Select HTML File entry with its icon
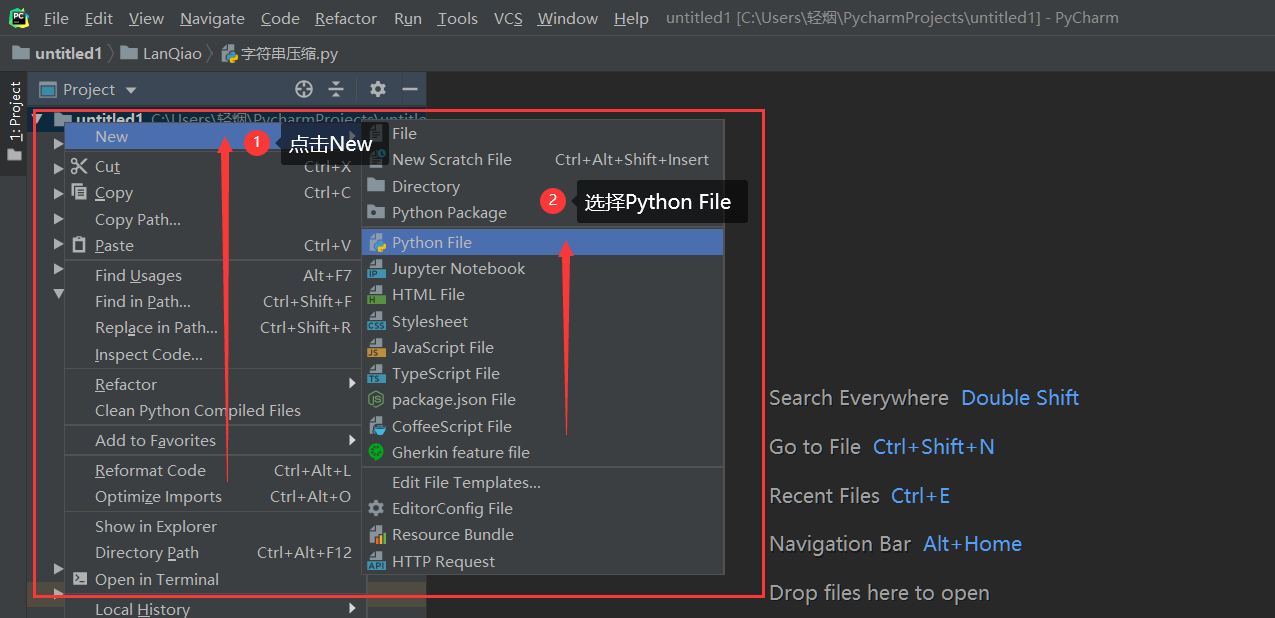Viewport: 1275px width, 618px height. pos(428,294)
